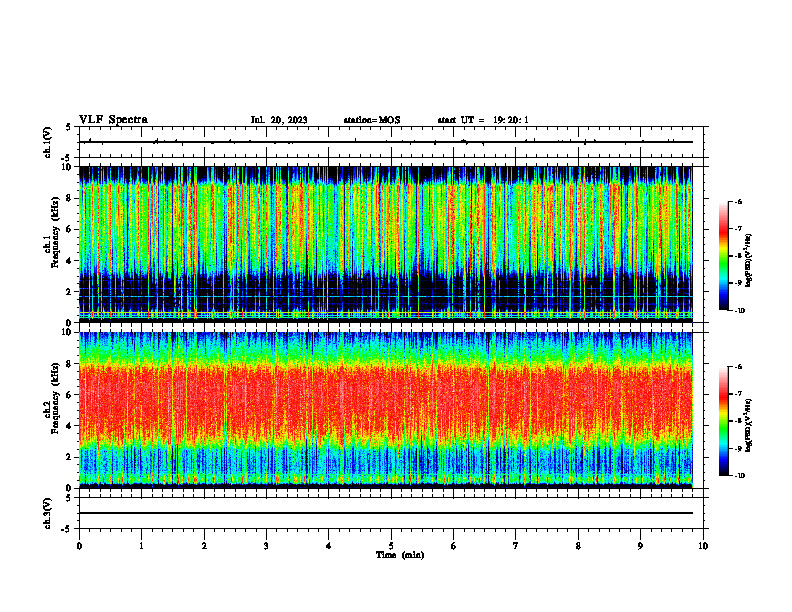
Task: Click the ch.2 spectrogram panel
Action: (386, 410)
